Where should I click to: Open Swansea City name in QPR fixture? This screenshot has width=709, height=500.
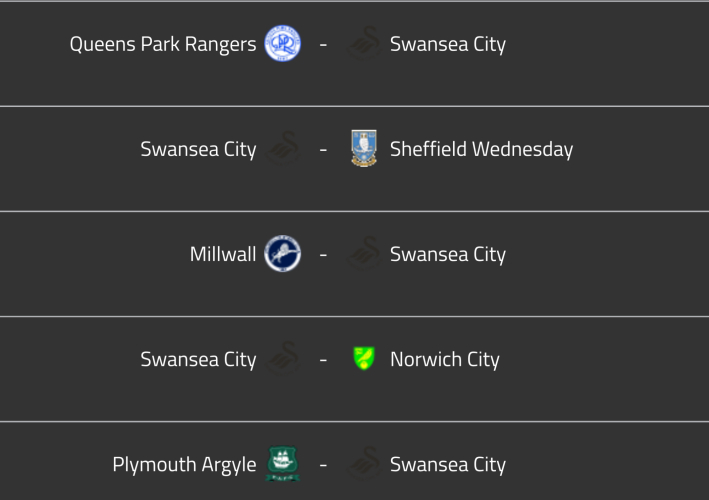(x=447, y=44)
